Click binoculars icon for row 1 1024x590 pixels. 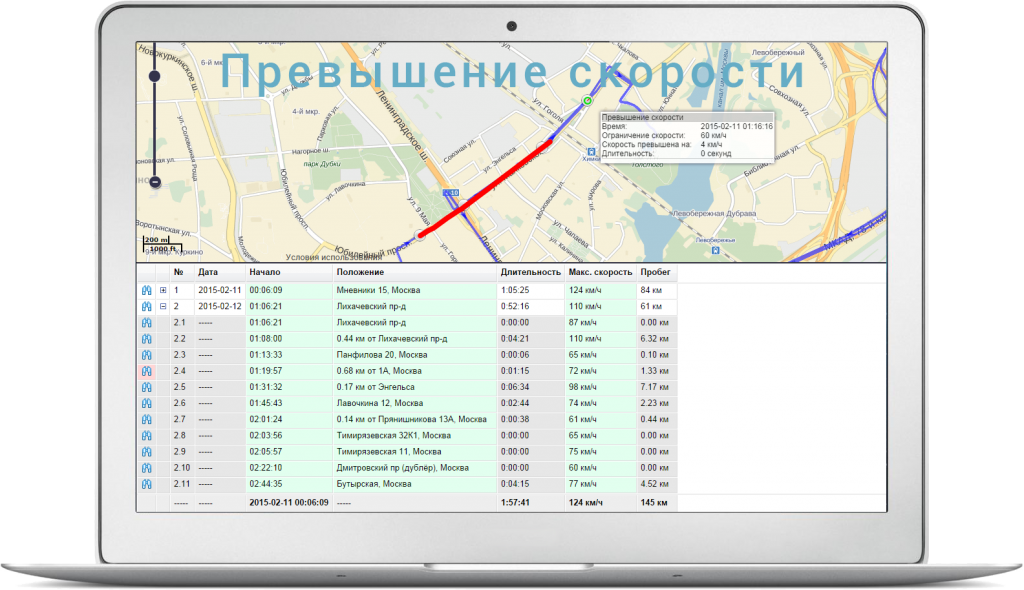[x=146, y=290]
